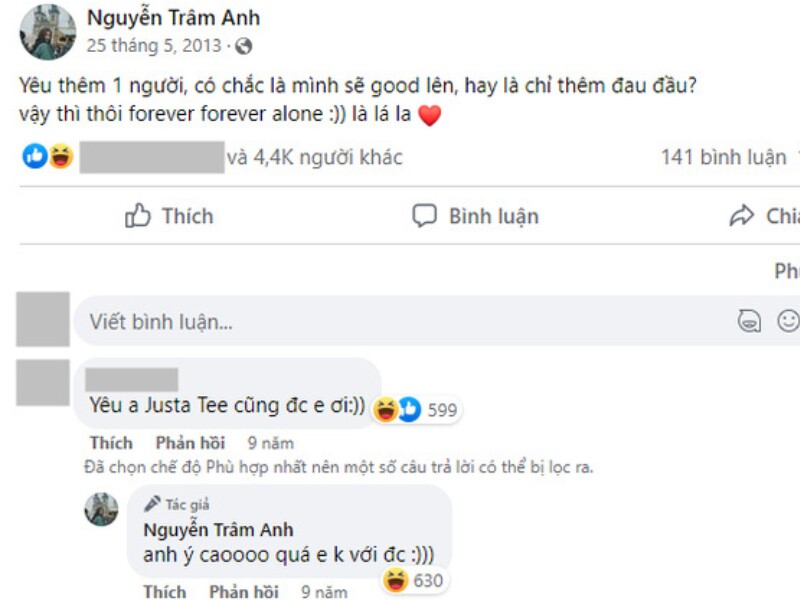Open the post date 25 tháng 5, 2013
Screen dimensions: 800x600
pyautogui.click(x=153, y=46)
